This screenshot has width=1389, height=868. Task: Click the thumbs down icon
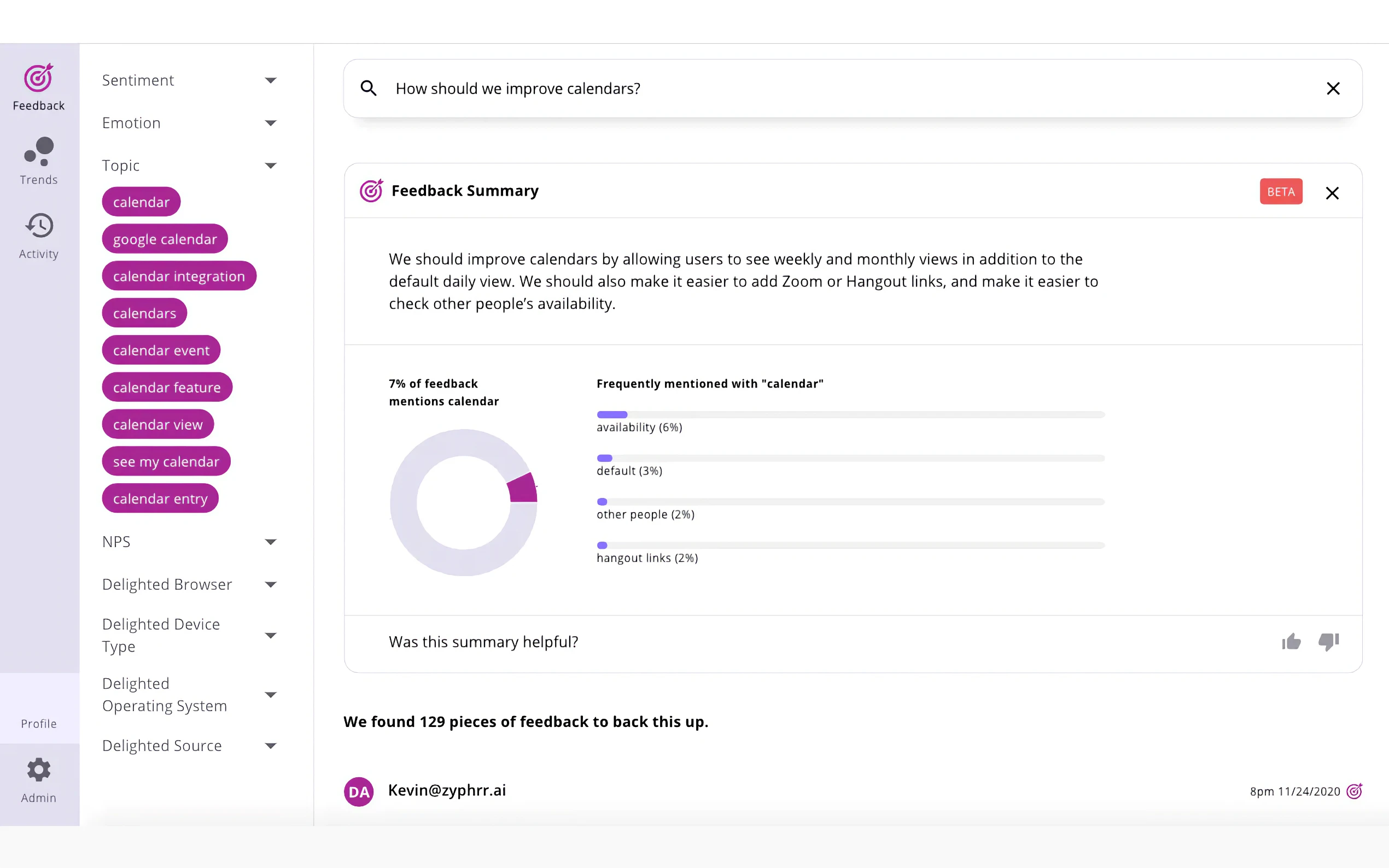(x=1328, y=641)
